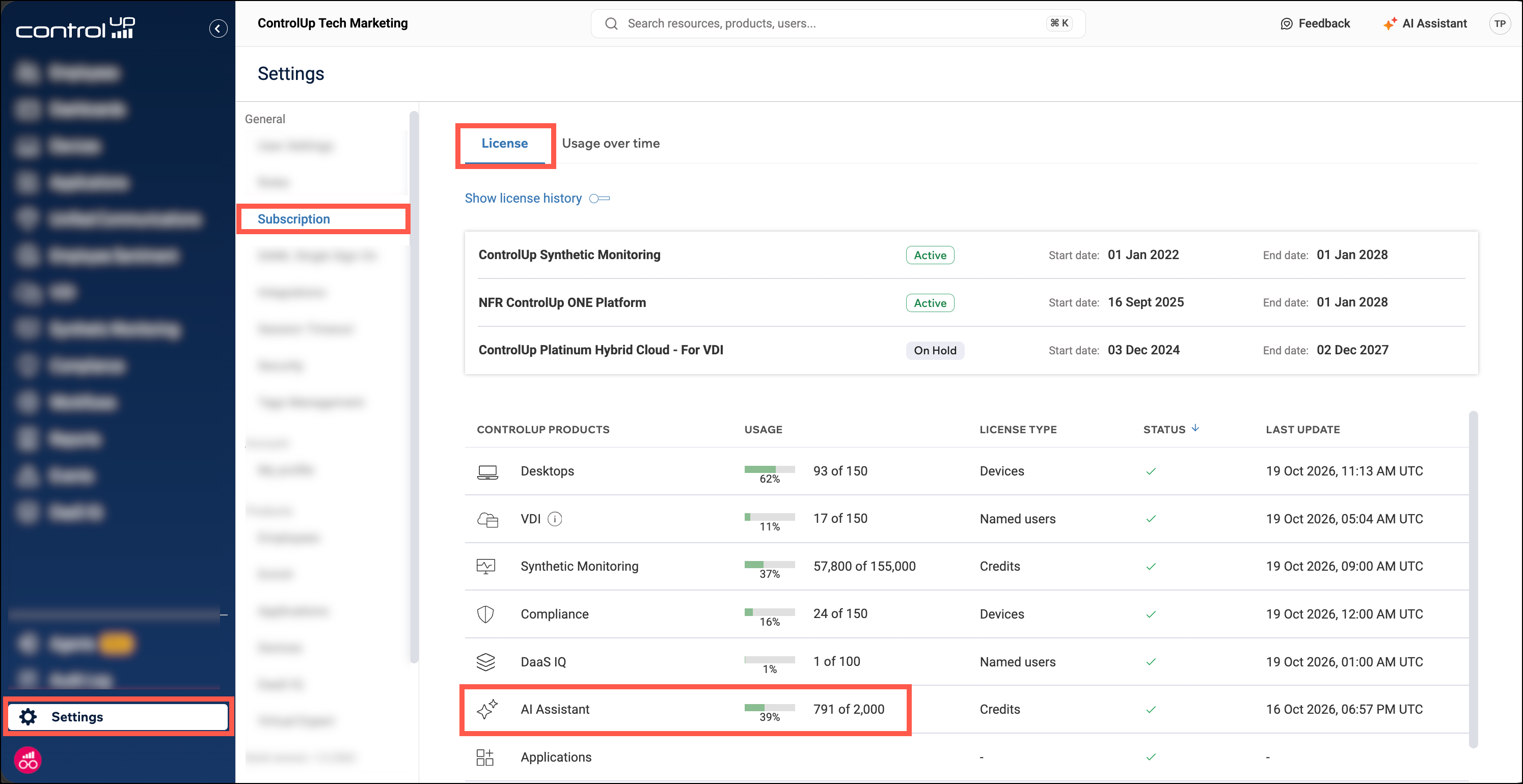1523x784 pixels.
Task: Toggle the Show license history switch
Action: pos(600,199)
